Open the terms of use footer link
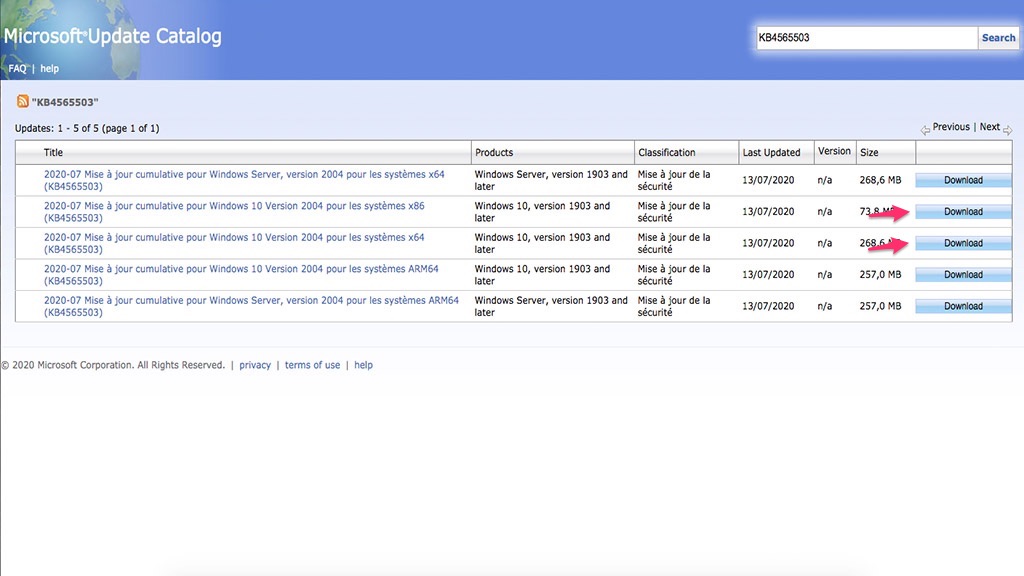 312,365
